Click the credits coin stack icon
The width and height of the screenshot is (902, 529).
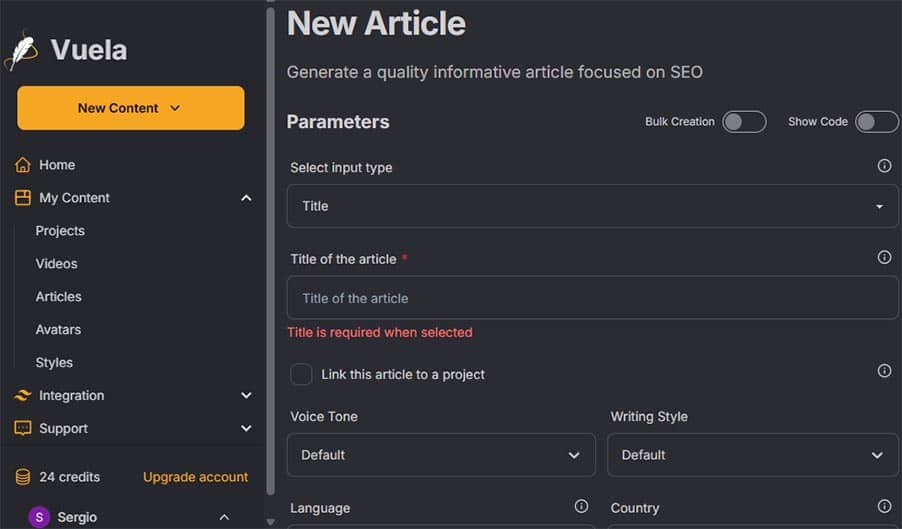pos(23,477)
